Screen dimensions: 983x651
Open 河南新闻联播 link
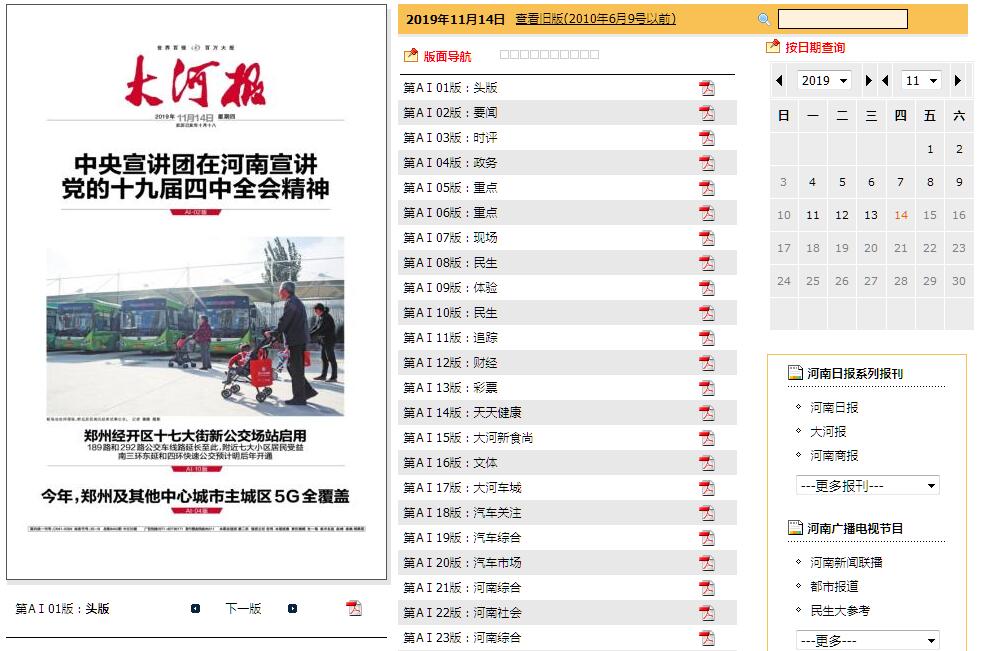click(846, 563)
